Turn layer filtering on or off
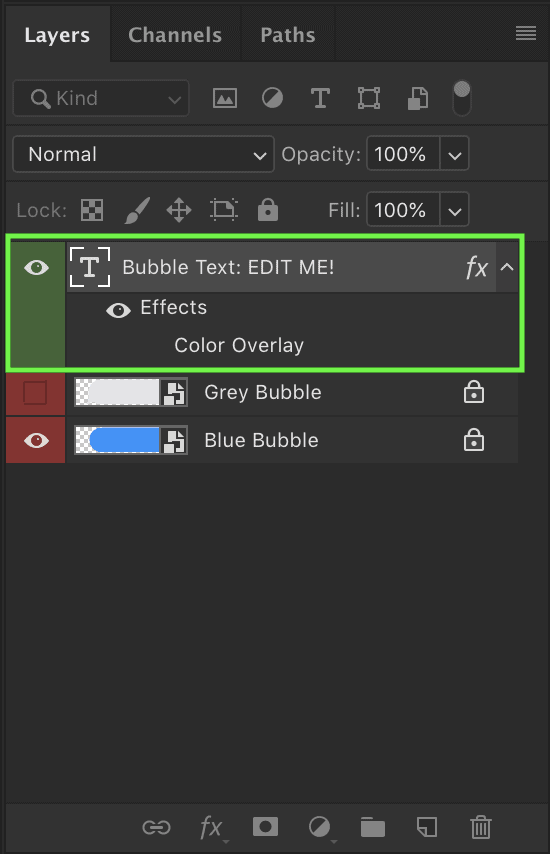 coord(462,98)
